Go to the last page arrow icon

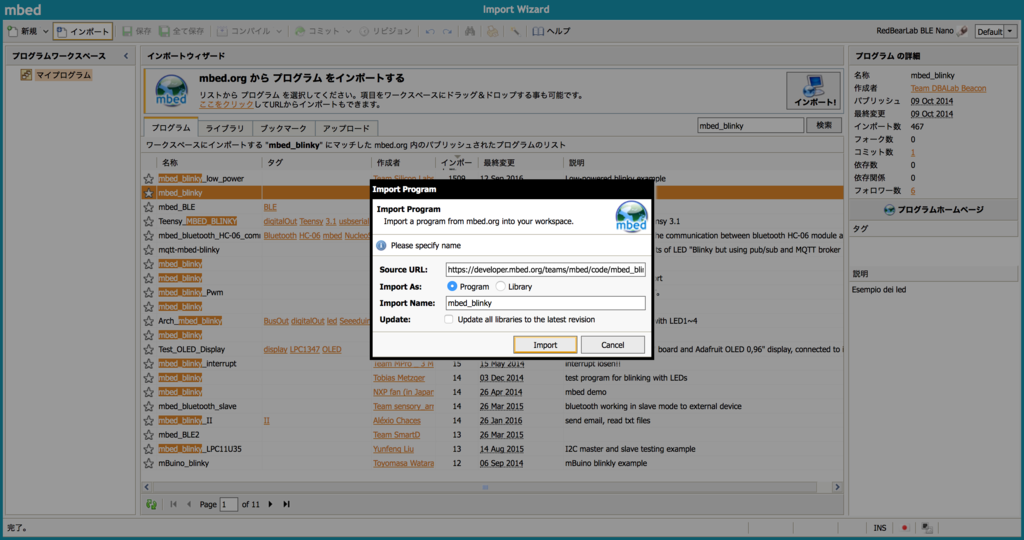click(286, 504)
